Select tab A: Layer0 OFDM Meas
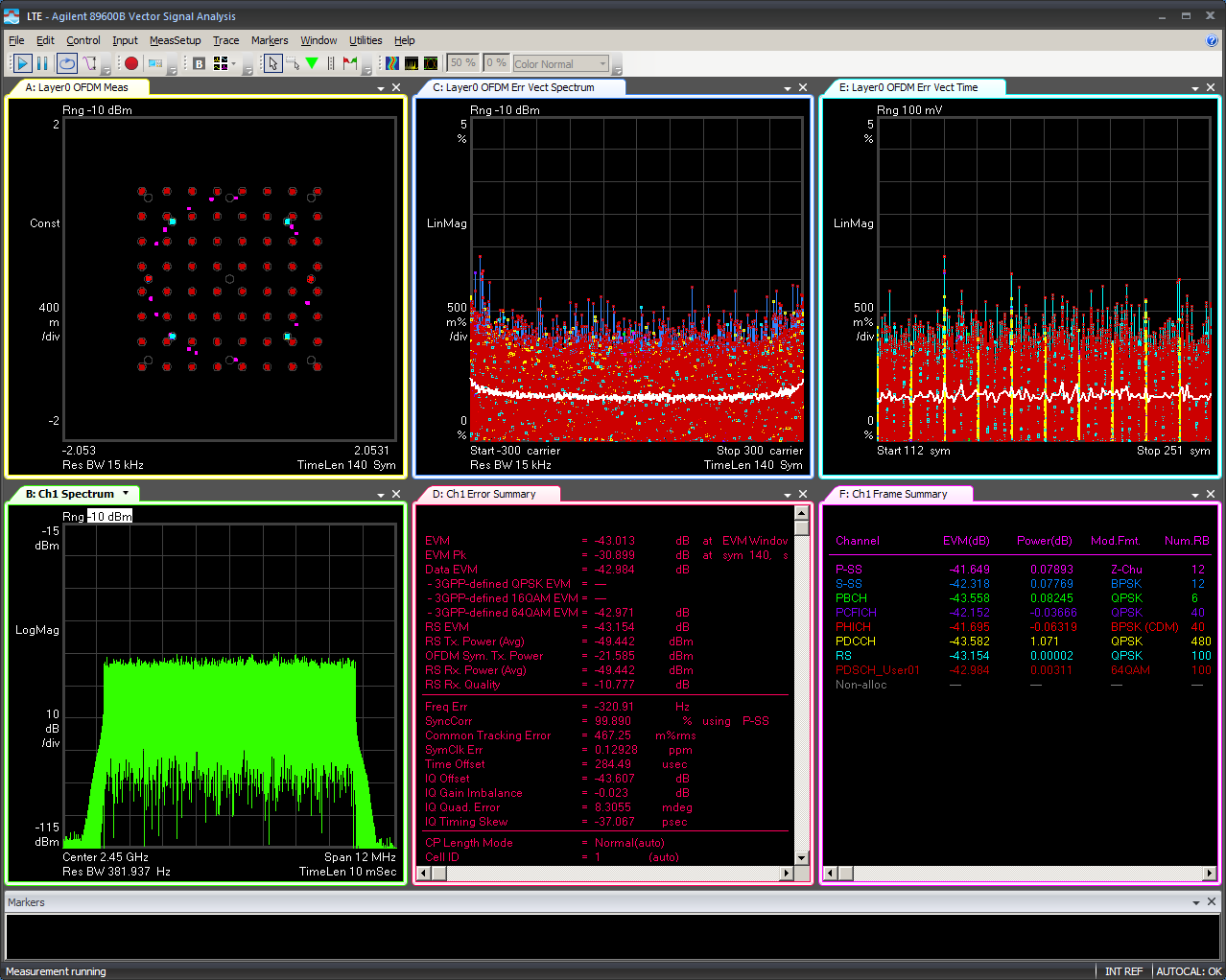 [x=79, y=87]
